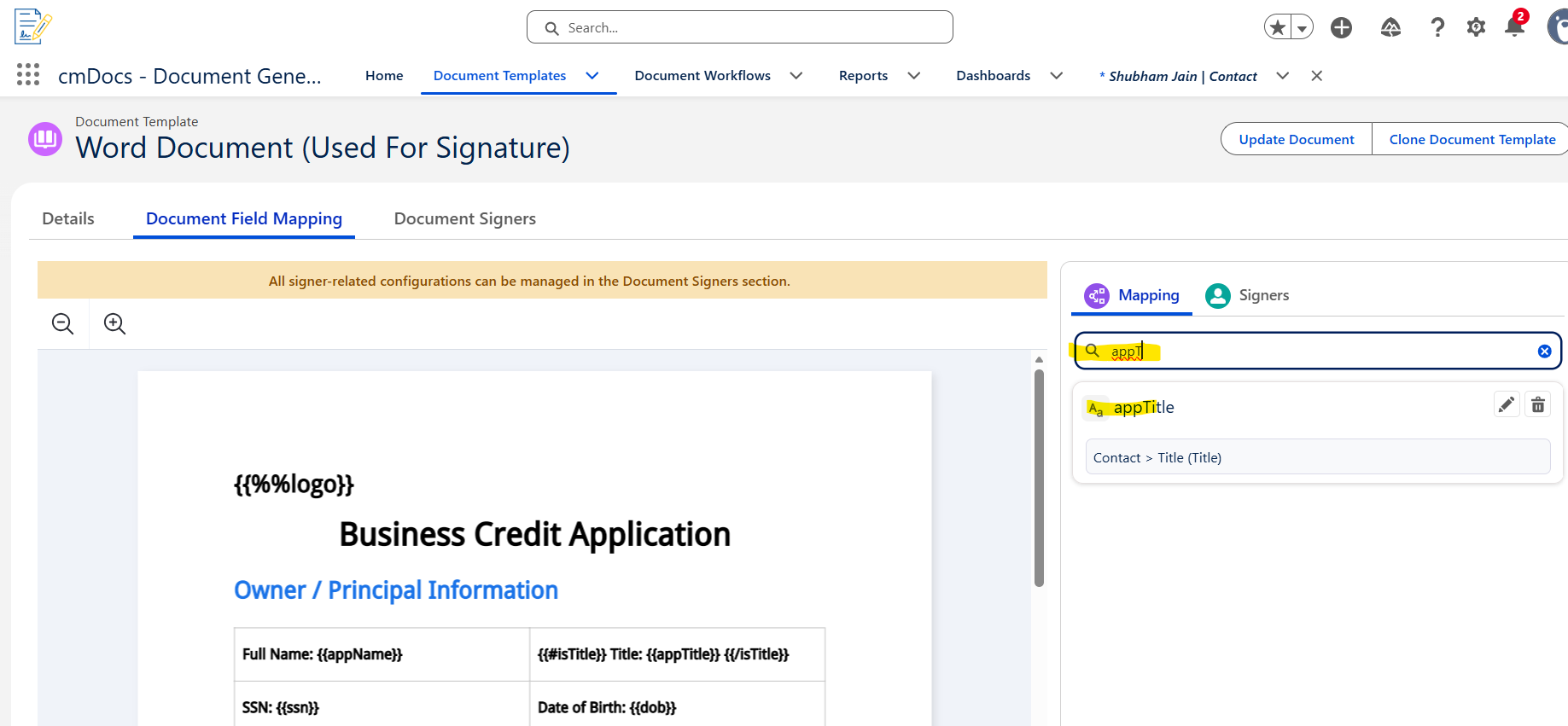Open the favorites list dropdown arrow
The image size is (1568, 726).
point(1302,27)
